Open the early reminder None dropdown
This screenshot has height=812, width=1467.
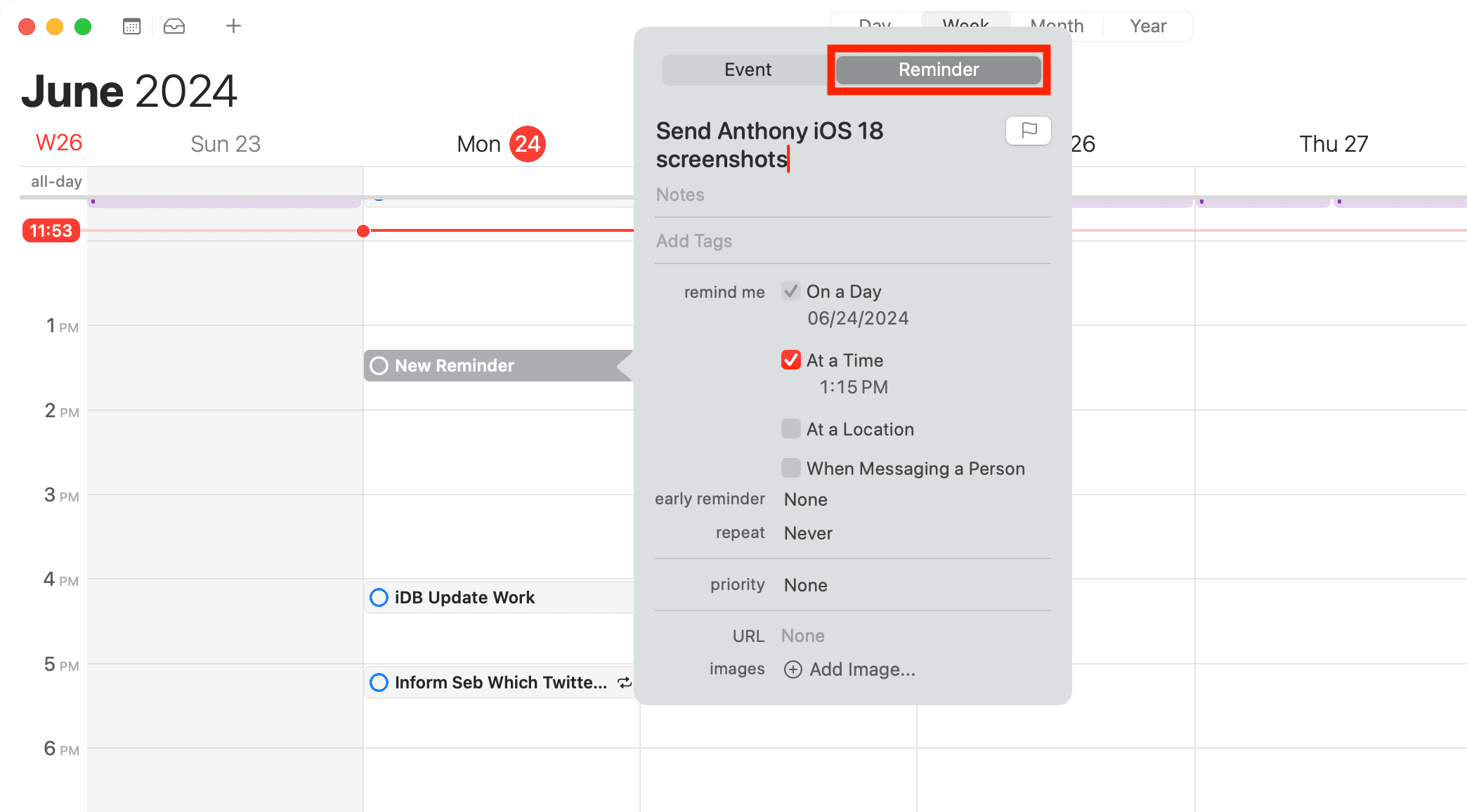point(806,499)
